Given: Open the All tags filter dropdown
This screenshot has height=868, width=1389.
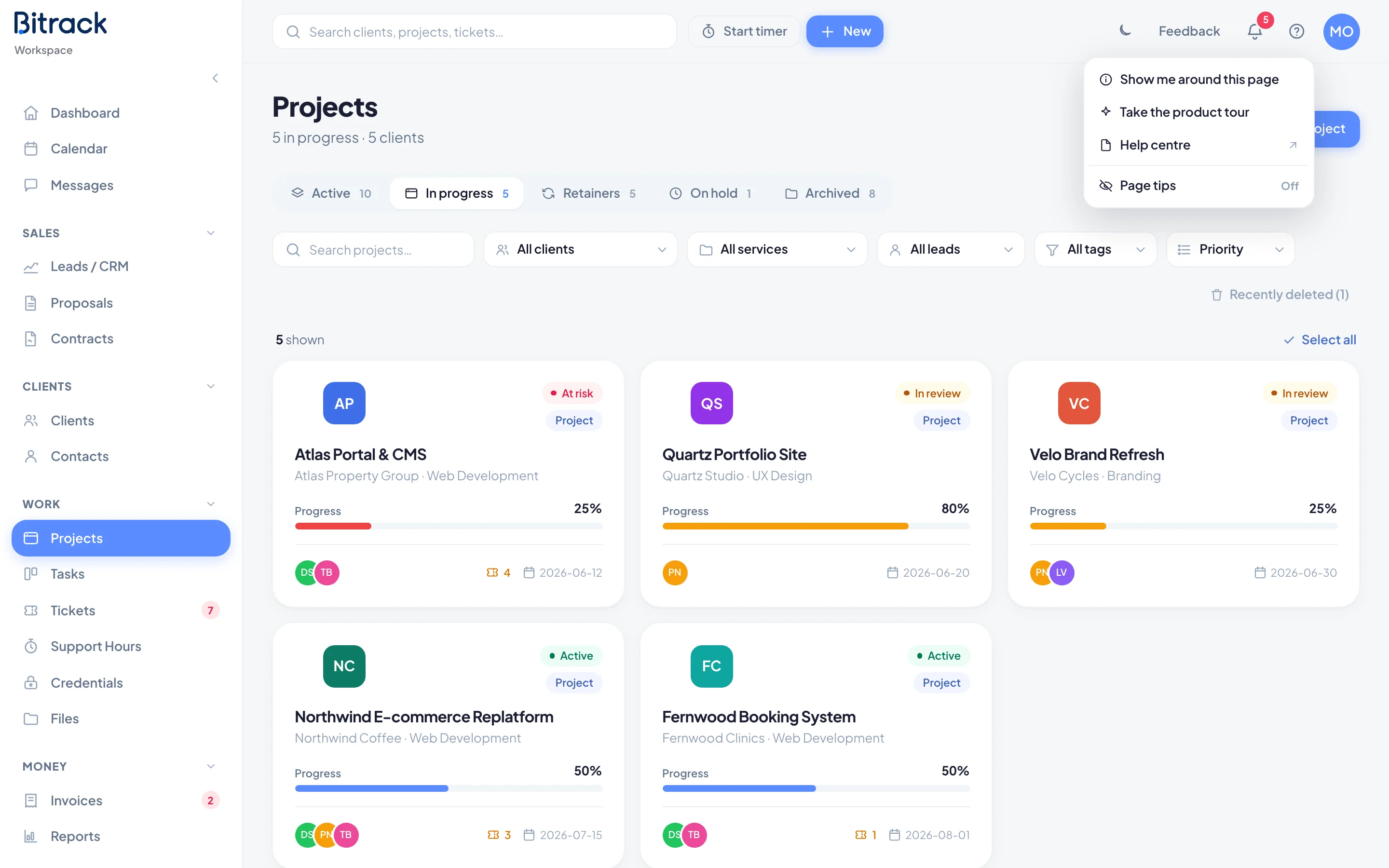Looking at the screenshot, I should tap(1095, 249).
